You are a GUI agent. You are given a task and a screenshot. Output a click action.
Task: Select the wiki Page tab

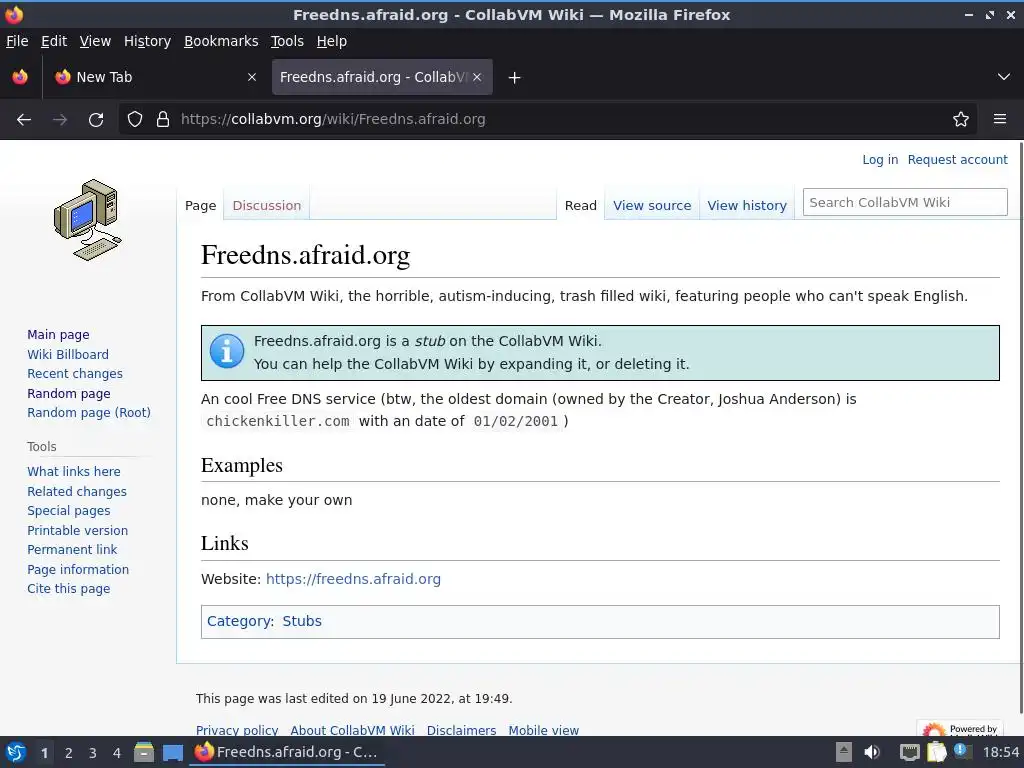click(x=200, y=206)
